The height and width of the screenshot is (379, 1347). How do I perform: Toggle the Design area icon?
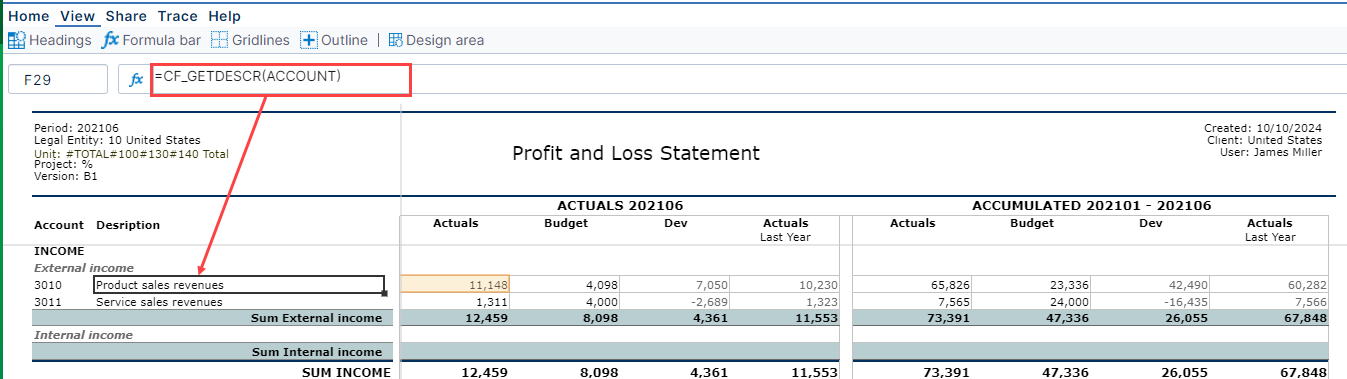point(395,40)
